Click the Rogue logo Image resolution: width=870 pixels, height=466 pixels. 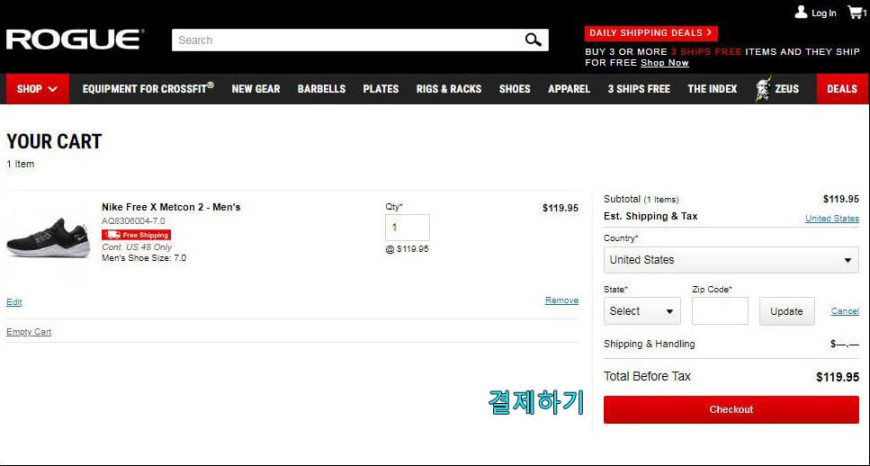tap(75, 40)
